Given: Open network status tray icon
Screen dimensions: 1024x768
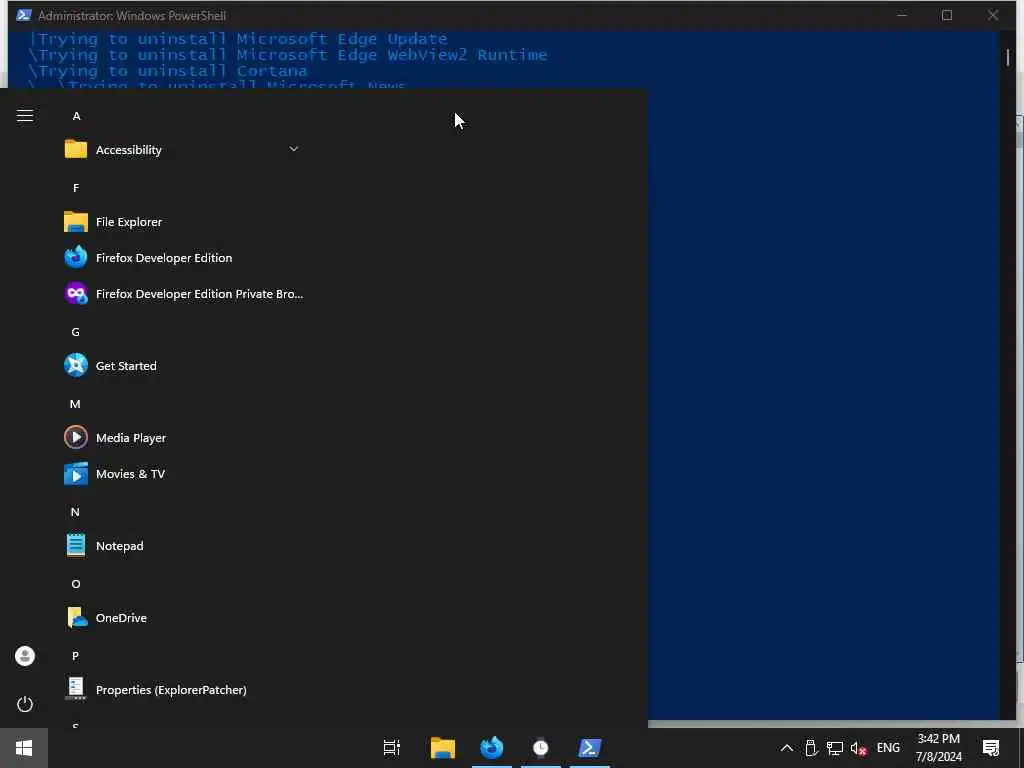Looking at the screenshot, I should coord(835,748).
